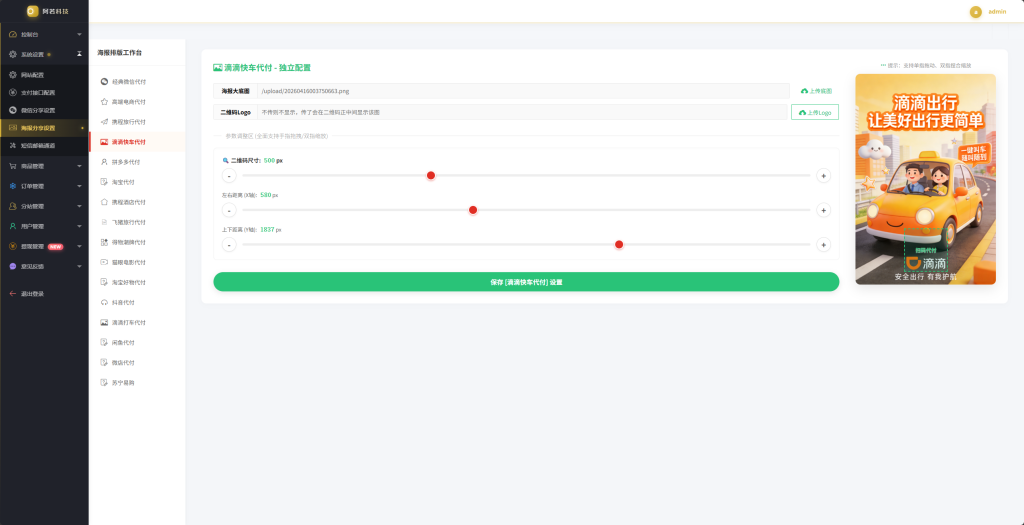The width and height of the screenshot is (1024, 525).
Task: Open the 网站配置 submenu item
Action: pos(44,75)
